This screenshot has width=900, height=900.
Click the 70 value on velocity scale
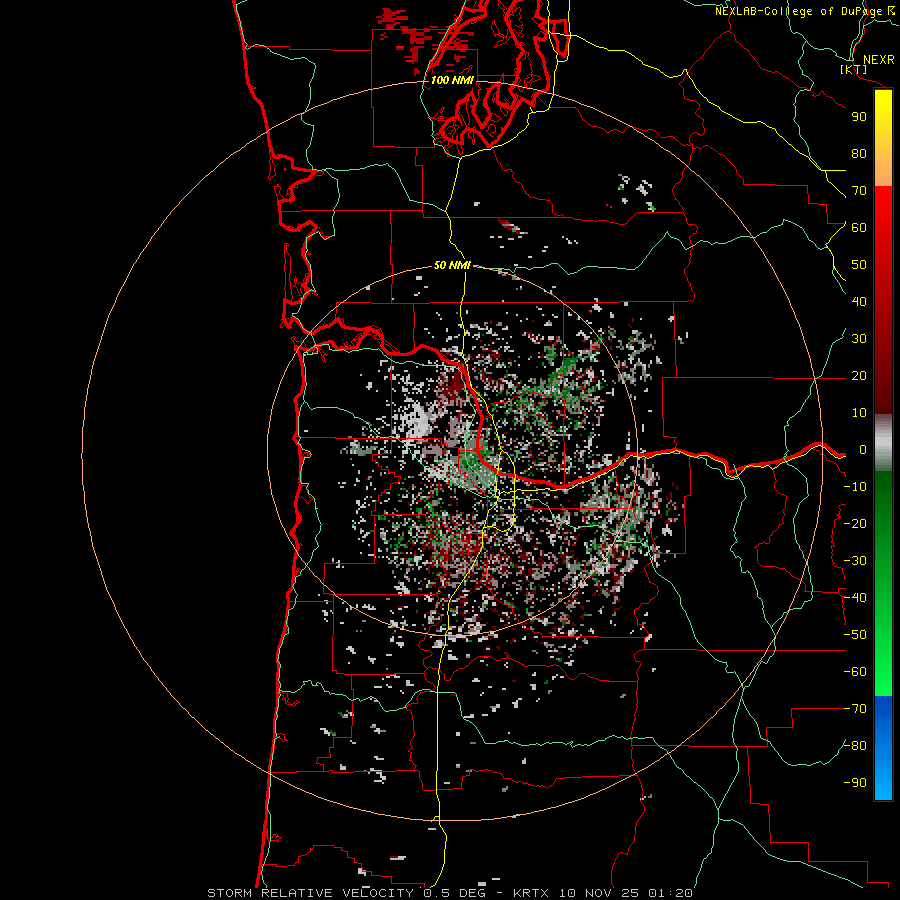(x=859, y=191)
